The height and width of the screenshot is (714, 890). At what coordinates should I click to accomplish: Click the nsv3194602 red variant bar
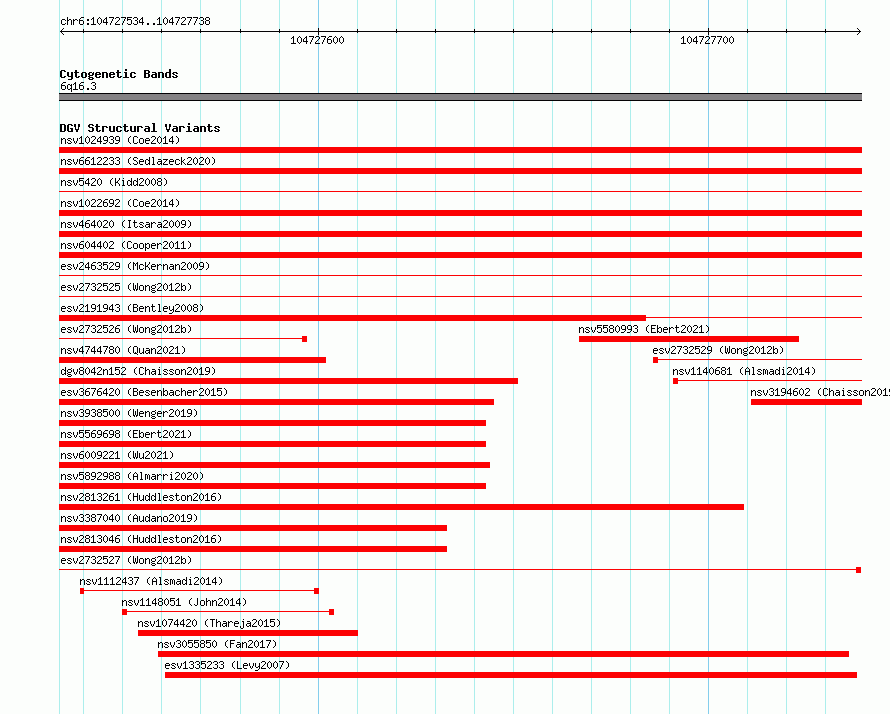point(806,402)
